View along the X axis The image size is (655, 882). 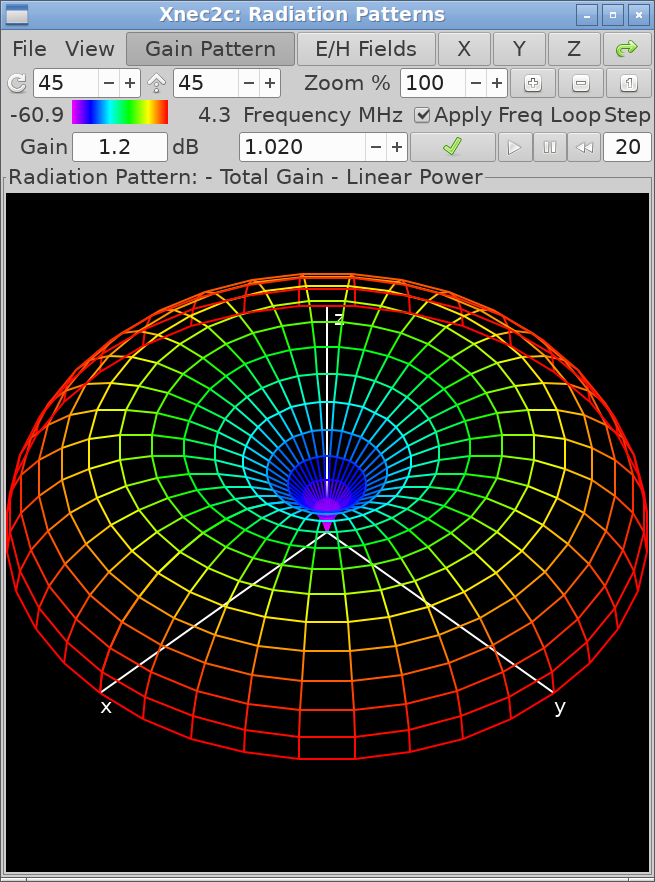[464, 49]
